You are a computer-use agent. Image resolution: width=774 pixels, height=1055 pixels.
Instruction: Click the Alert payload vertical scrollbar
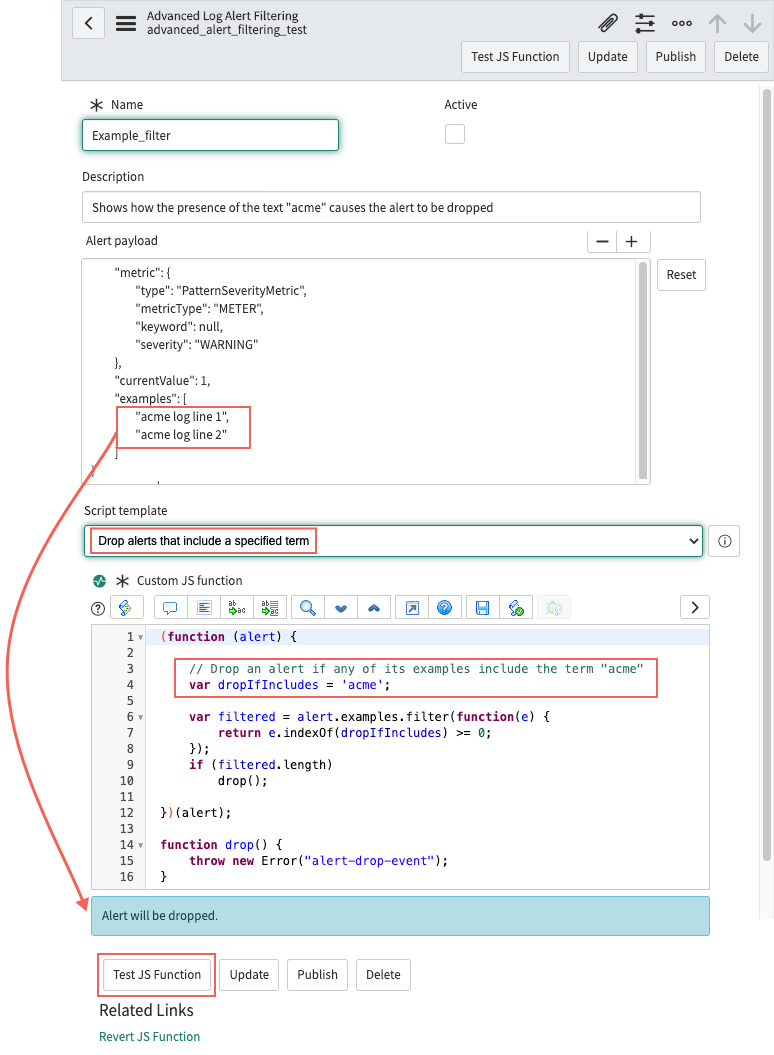pos(643,370)
